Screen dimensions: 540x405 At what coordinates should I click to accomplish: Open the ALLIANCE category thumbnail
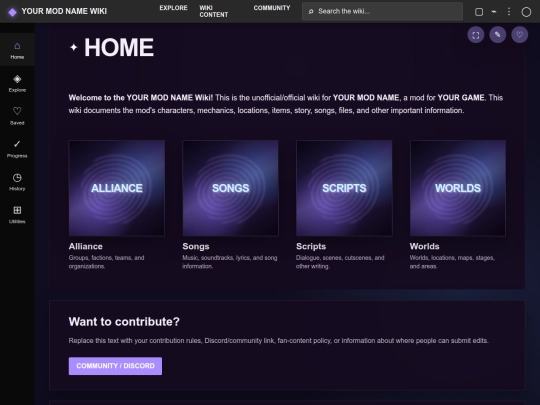(117, 188)
